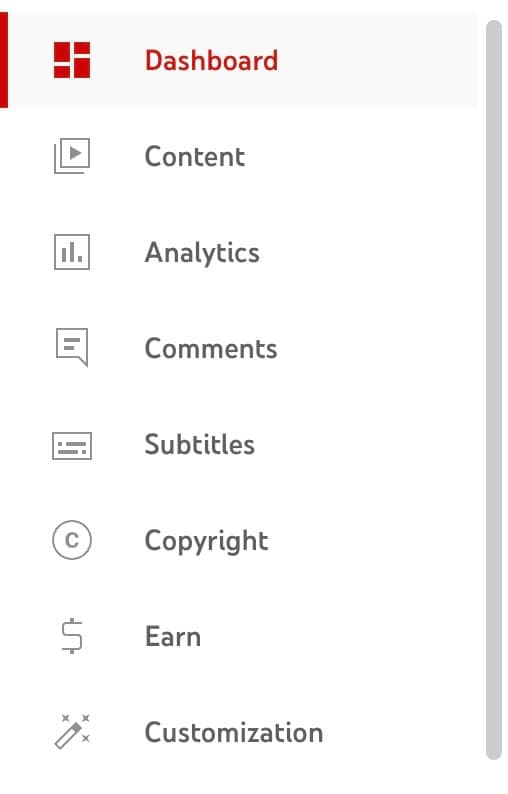The width and height of the screenshot is (508, 794).
Task: Select the Customization text label
Action: 234,733
